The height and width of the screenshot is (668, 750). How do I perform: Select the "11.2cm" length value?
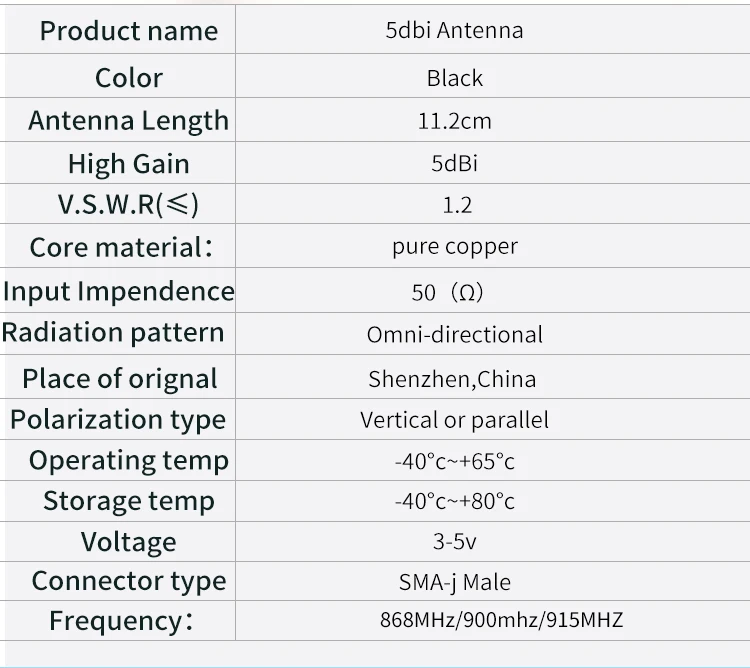tap(454, 121)
